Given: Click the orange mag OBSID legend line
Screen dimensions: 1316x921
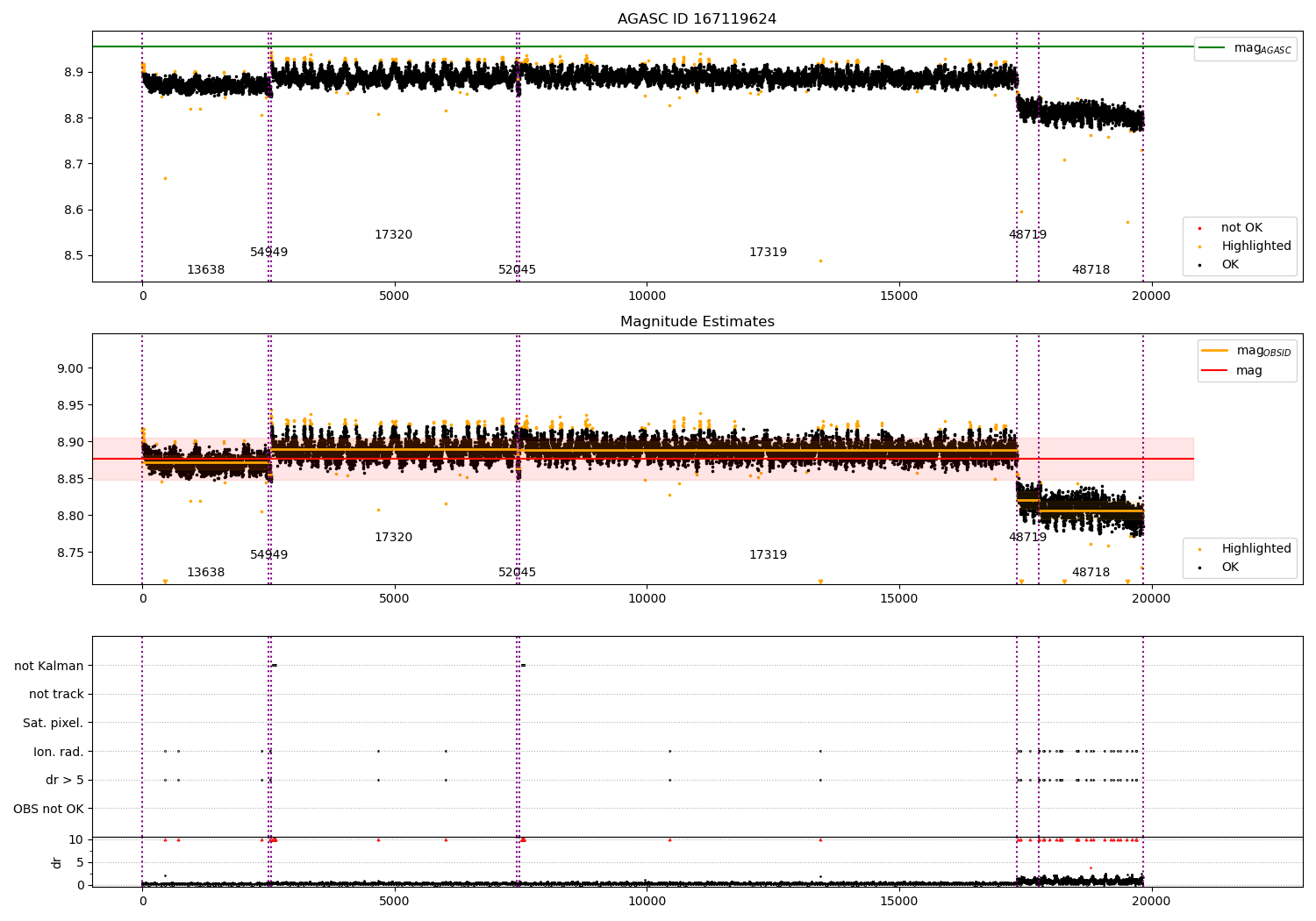Looking at the screenshot, I should pos(1215,351).
